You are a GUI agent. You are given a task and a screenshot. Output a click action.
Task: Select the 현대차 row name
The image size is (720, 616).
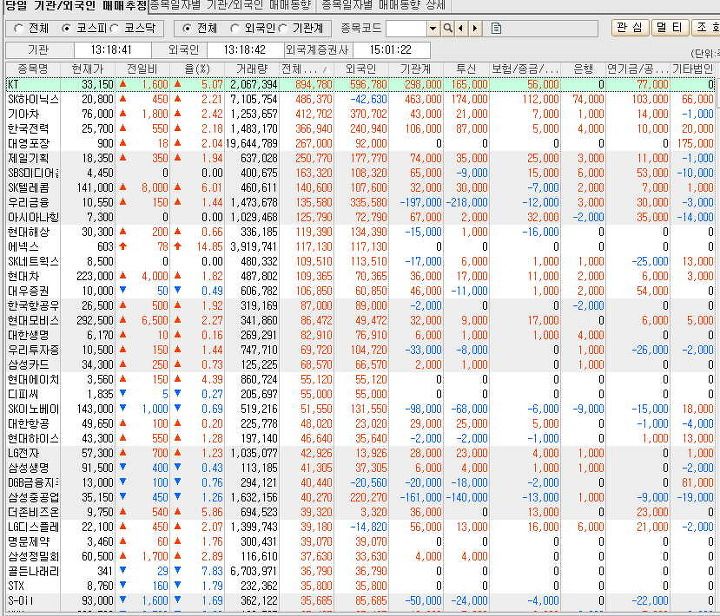click(x=23, y=276)
